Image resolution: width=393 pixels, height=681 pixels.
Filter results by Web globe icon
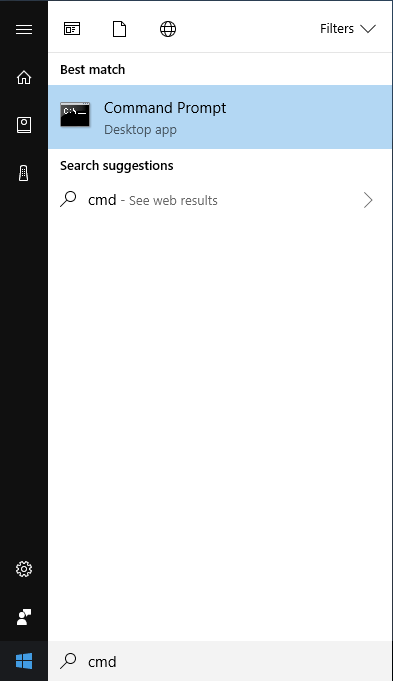(168, 29)
